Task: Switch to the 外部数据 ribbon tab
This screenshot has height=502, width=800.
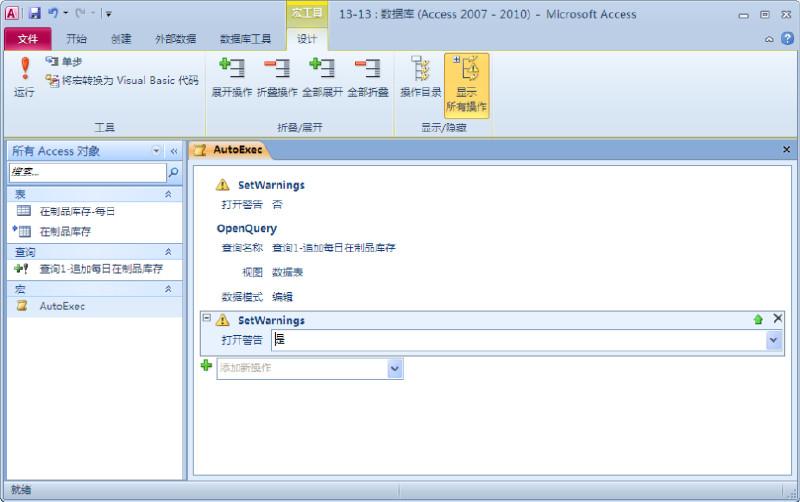Action: (x=176, y=39)
